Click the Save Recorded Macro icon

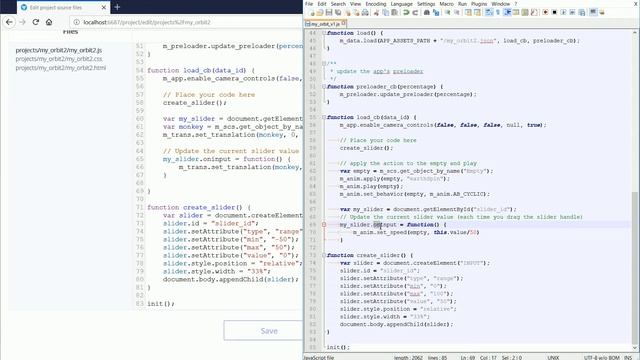tap(582, 13)
